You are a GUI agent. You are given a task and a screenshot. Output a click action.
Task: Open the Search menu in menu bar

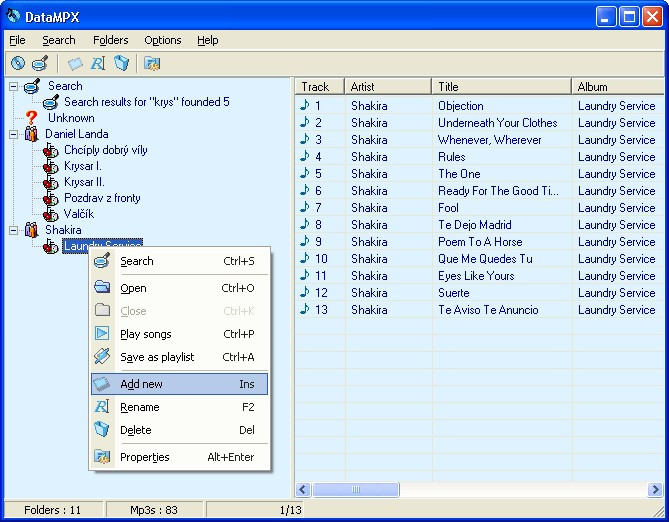[x=58, y=40]
